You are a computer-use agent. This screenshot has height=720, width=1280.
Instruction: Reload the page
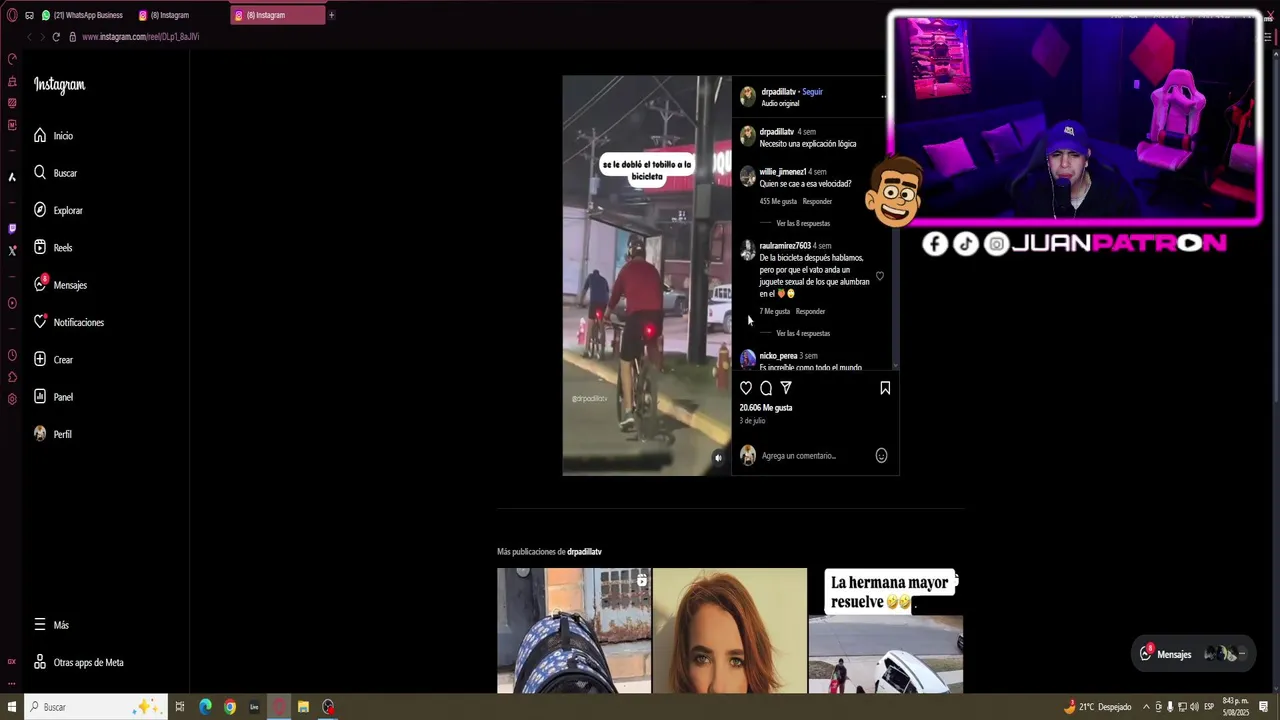coord(56,37)
